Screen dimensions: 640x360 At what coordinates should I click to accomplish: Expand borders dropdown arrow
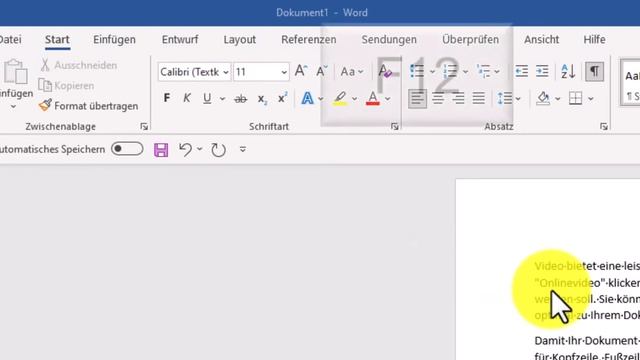[x=591, y=99]
